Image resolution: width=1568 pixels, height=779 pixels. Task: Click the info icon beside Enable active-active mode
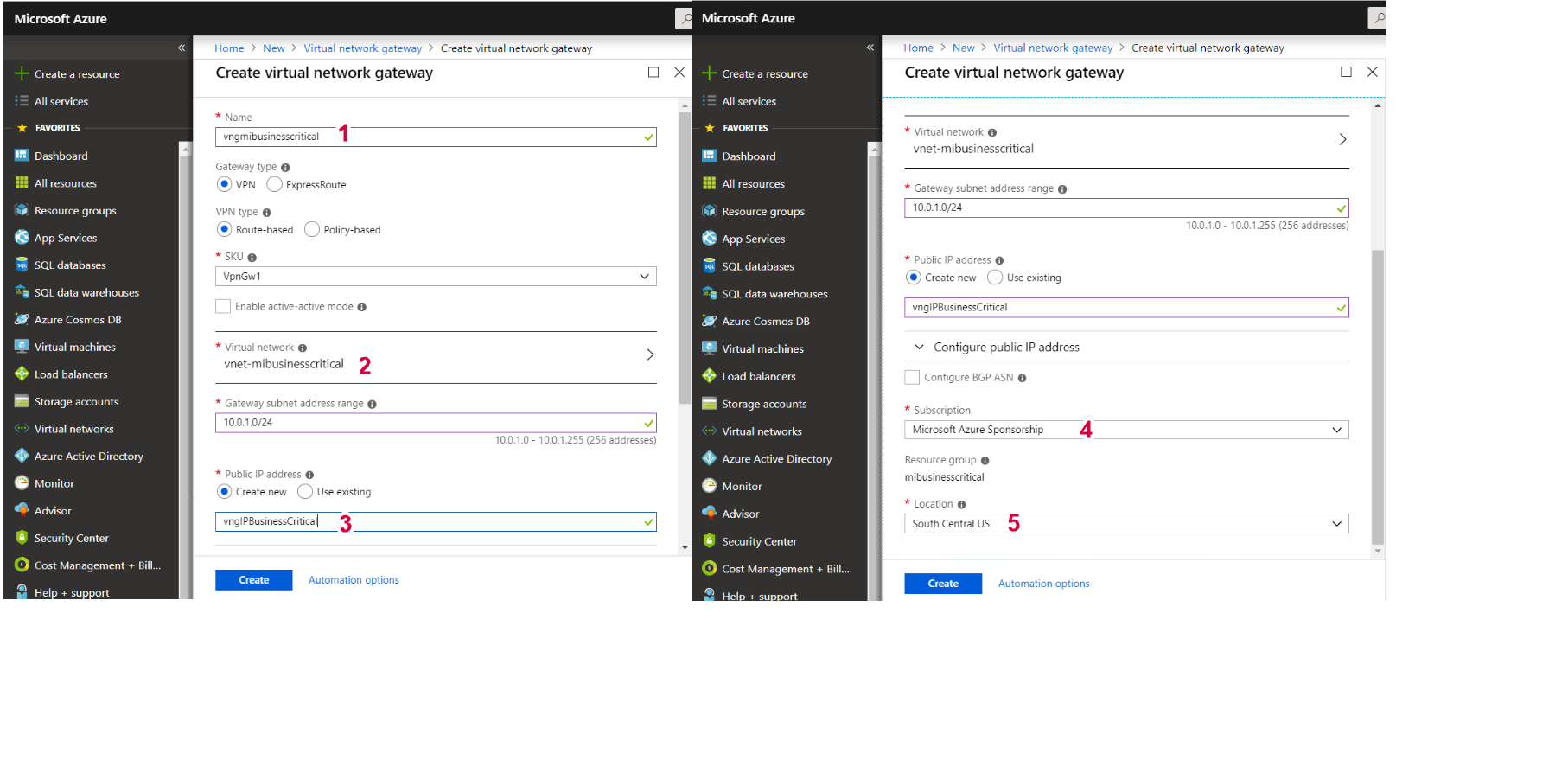(x=361, y=307)
